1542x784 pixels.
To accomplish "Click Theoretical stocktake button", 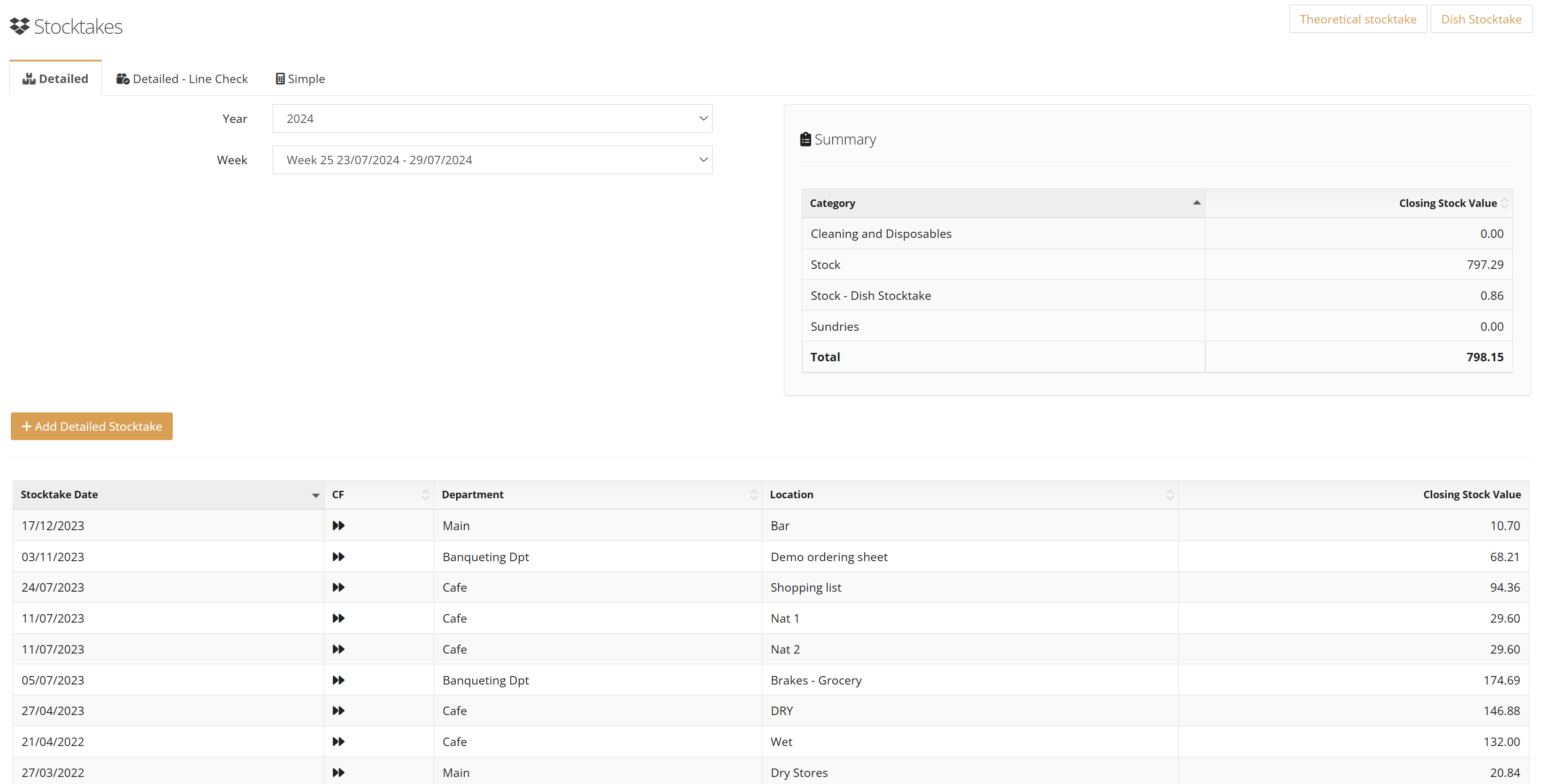I will (x=1358, y=19).
